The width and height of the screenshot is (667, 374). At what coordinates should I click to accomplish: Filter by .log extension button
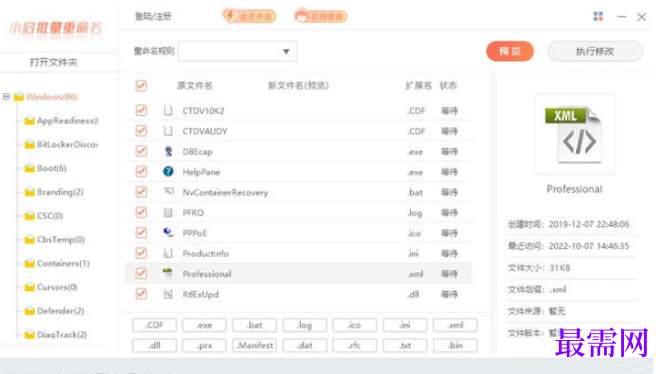[x=305, y=325]
